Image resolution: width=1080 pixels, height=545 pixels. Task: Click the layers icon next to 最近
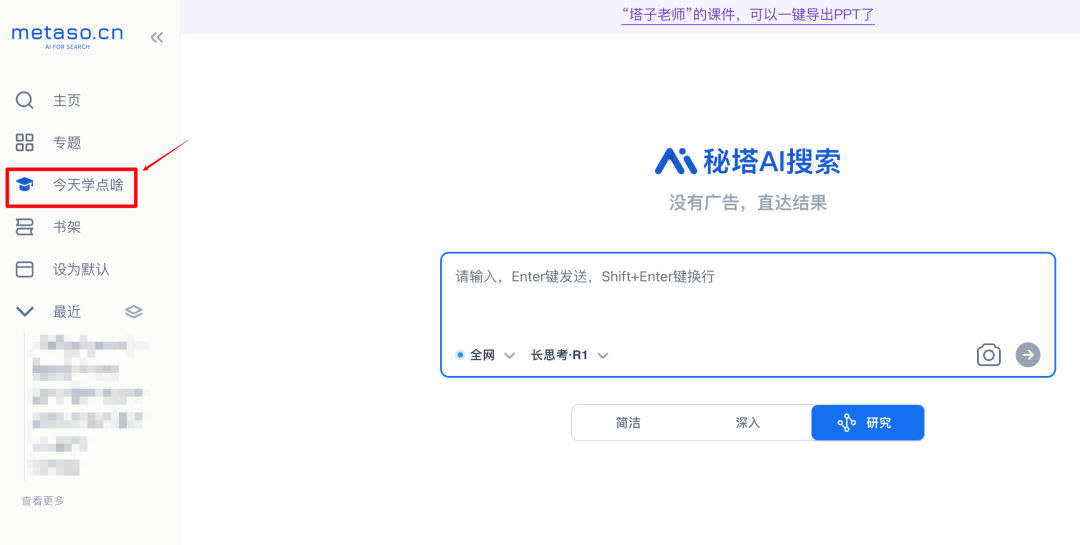[134, 311]
